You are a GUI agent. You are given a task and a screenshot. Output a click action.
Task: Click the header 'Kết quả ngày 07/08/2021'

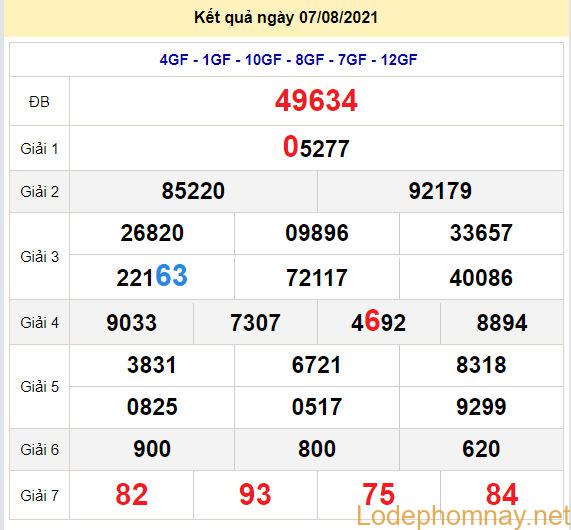pyautogui.click(x=286, y=17)
